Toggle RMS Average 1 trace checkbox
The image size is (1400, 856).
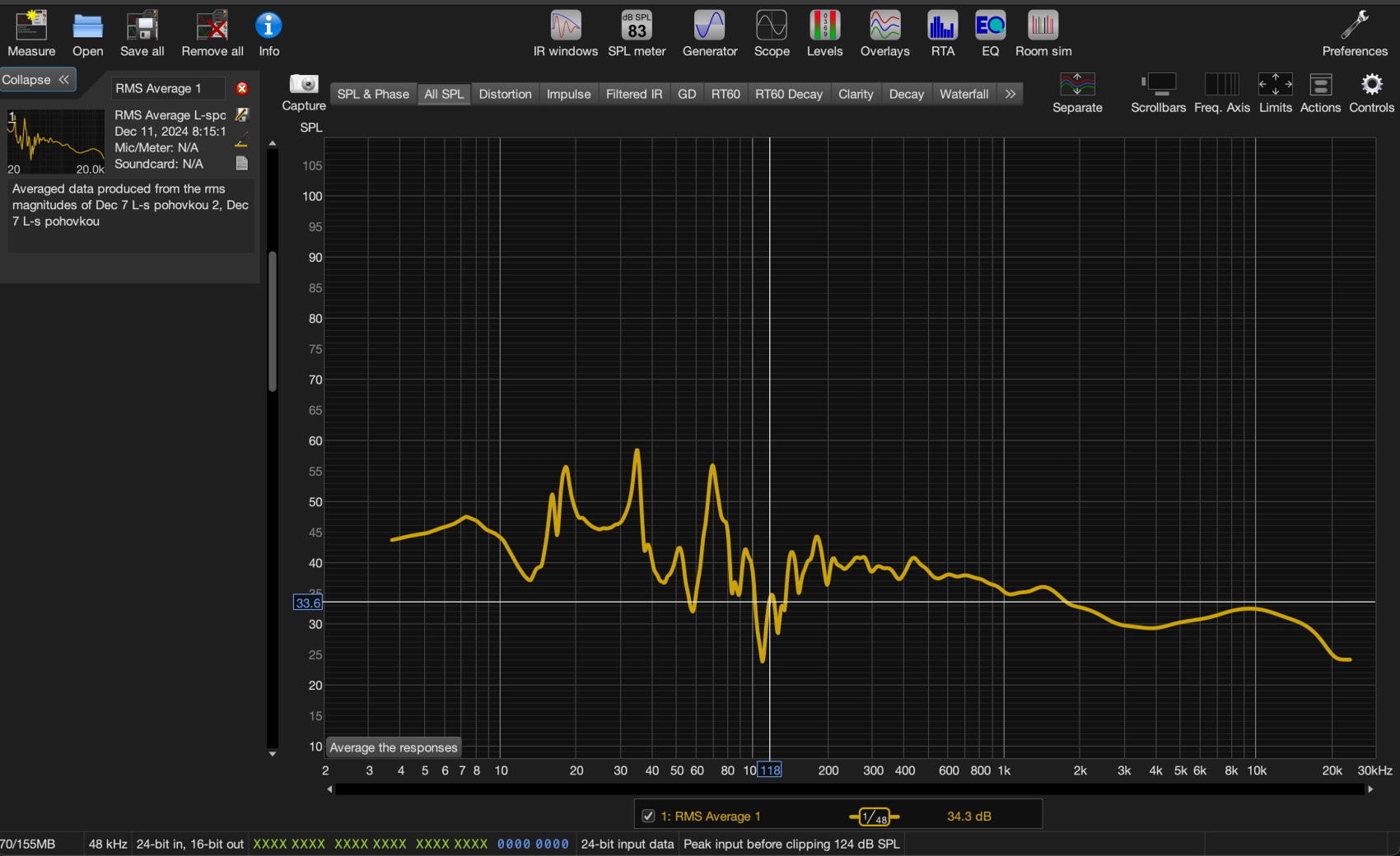tap(648, 816)
